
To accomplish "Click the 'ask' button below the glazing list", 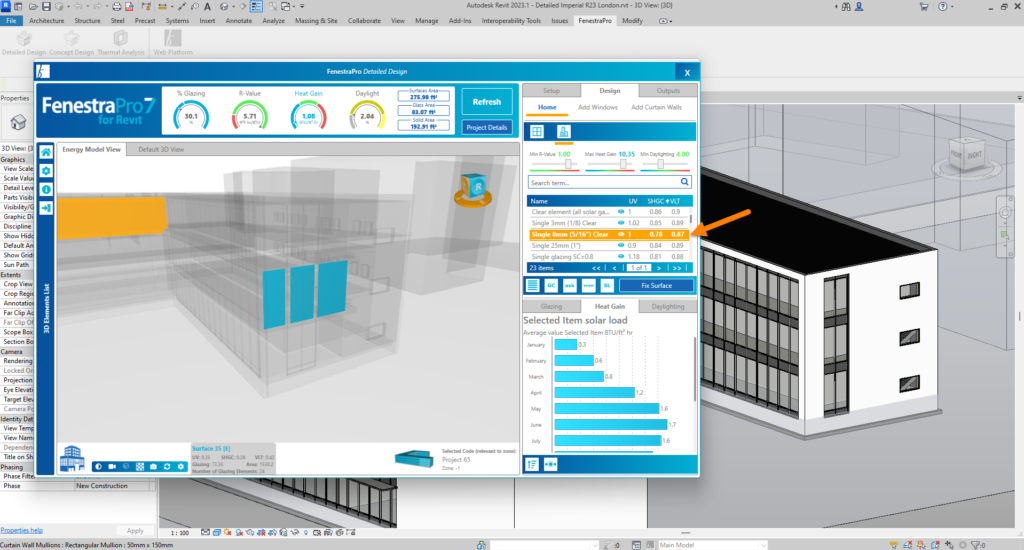I will click(x=569, y=285).
